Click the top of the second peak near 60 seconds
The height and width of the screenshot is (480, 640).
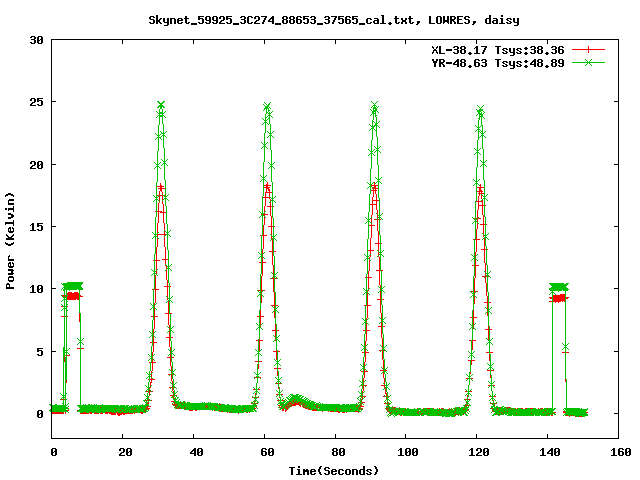tap(267, 106)
